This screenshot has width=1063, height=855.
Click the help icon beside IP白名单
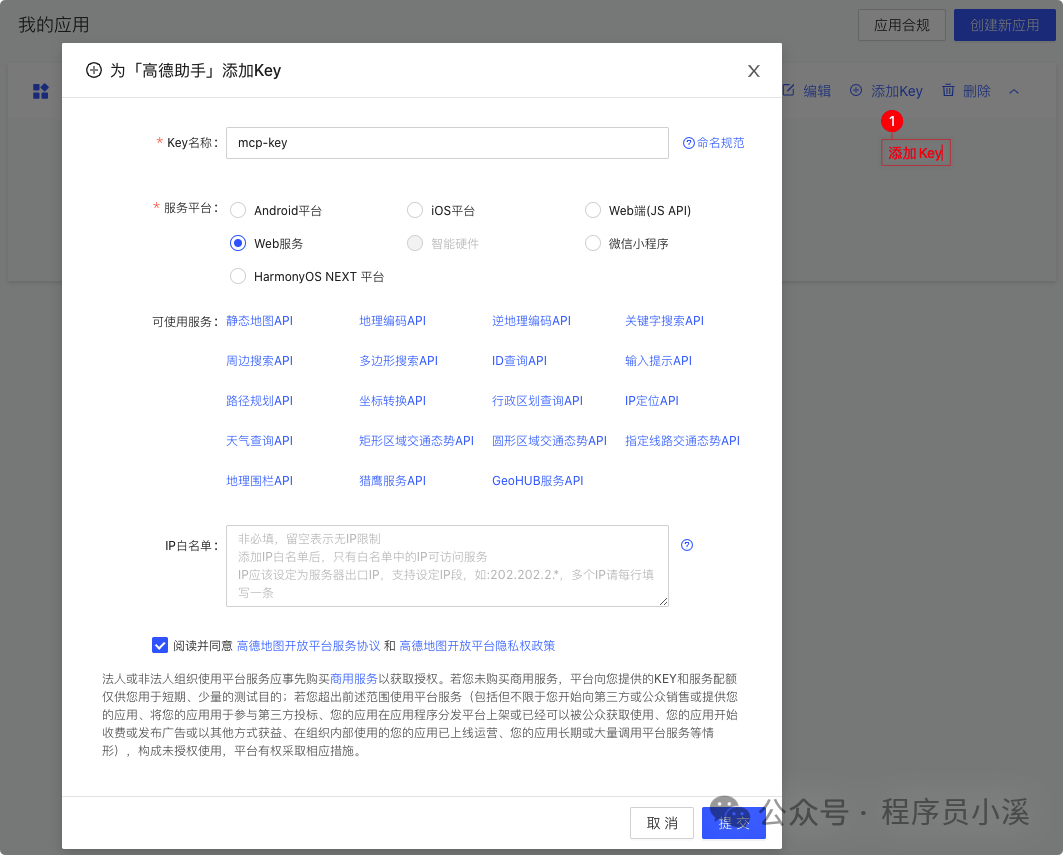tap(686, 545)
